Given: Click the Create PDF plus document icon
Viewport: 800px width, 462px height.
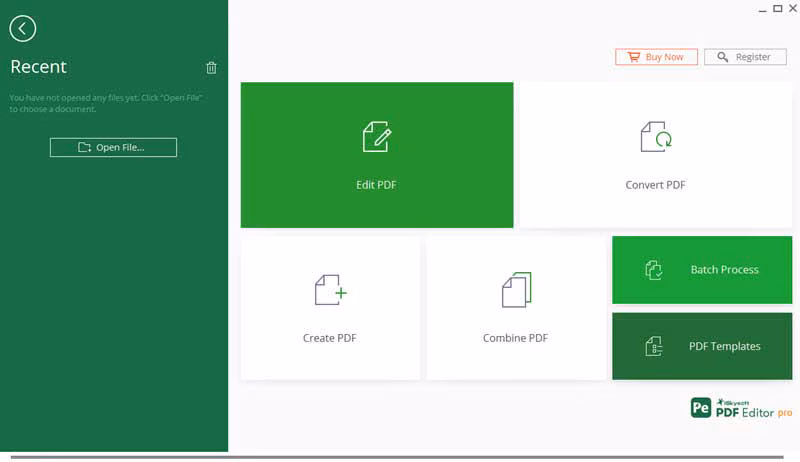Looking at the screenshot, I should point(331,290).
